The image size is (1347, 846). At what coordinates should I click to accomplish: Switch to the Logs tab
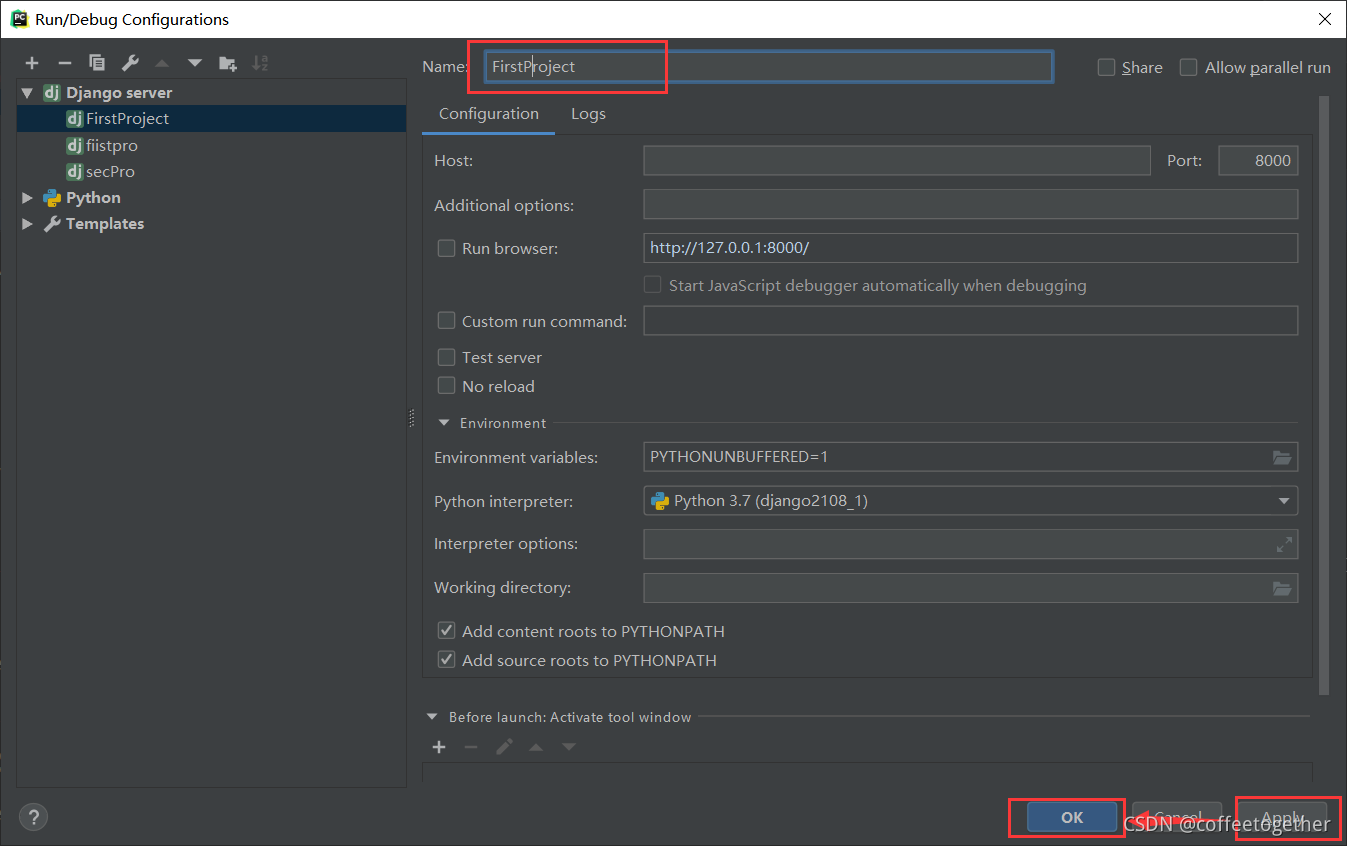click(x=588, y=114)
